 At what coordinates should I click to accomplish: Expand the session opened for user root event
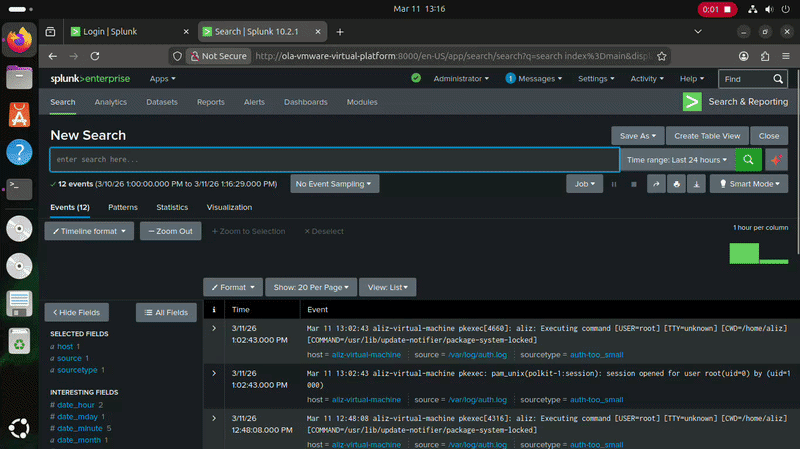(x=214, y=373)
